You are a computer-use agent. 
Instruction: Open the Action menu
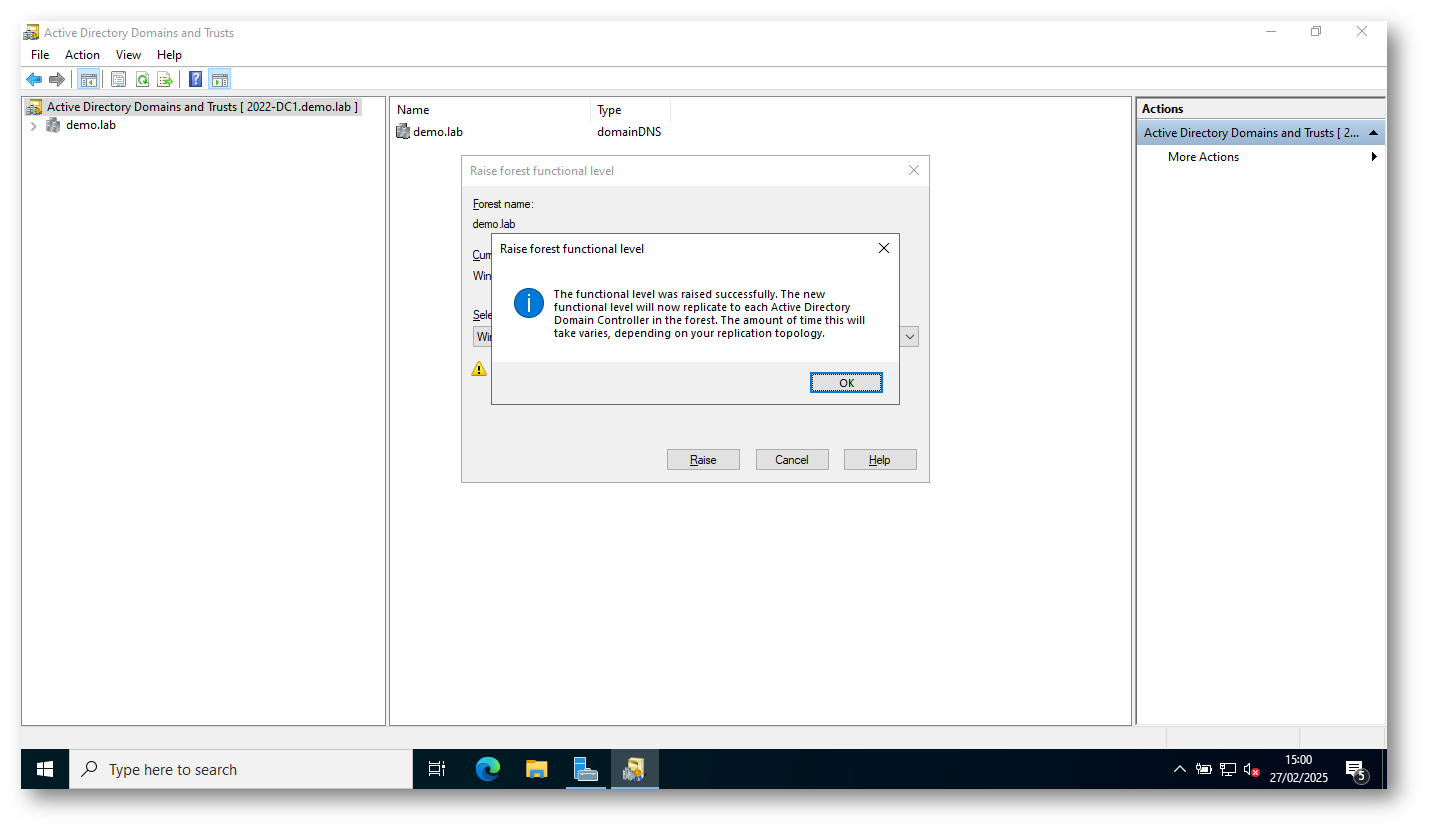tap(82, 55)
